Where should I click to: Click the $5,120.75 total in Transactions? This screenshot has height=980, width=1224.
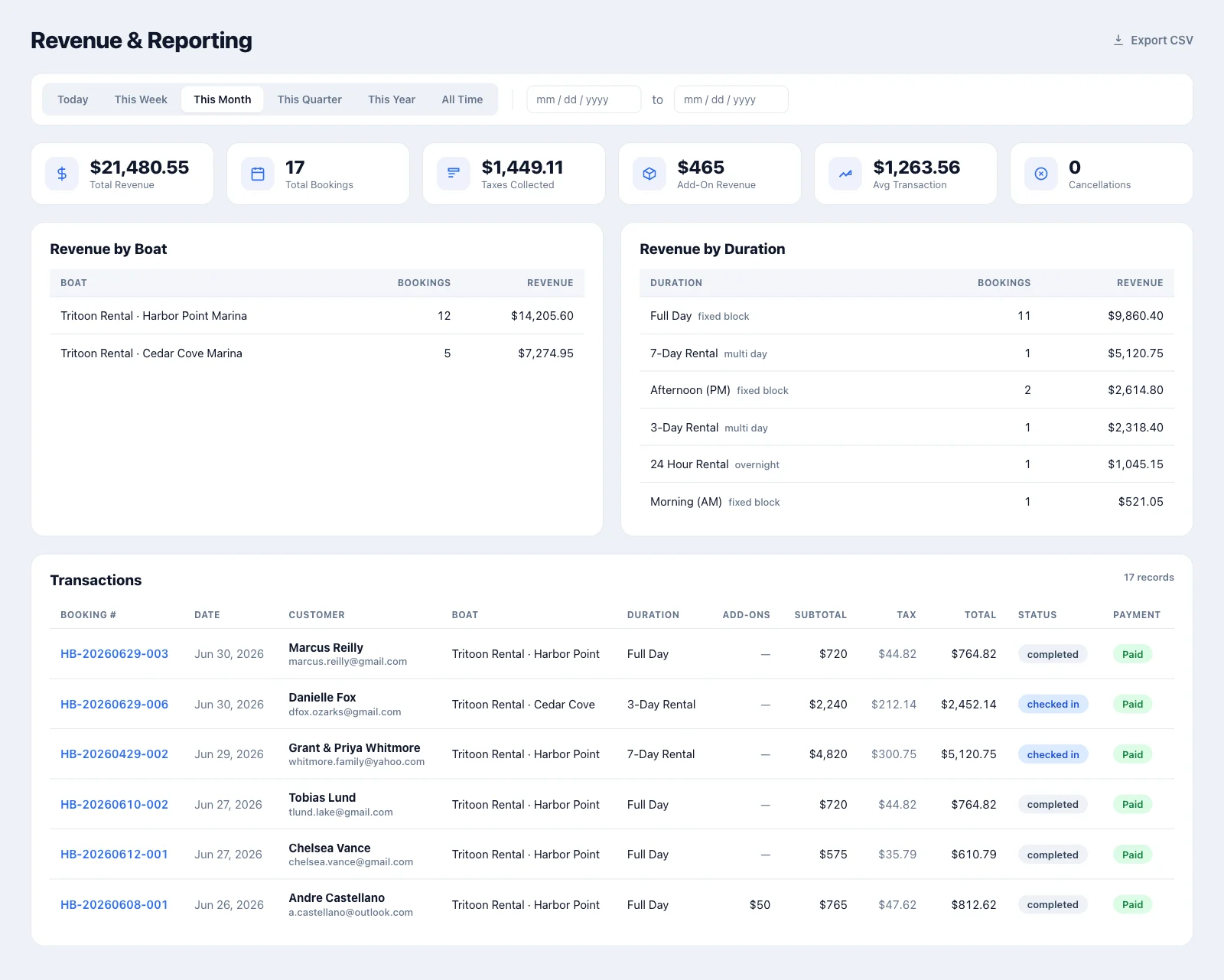click(968, 754)
